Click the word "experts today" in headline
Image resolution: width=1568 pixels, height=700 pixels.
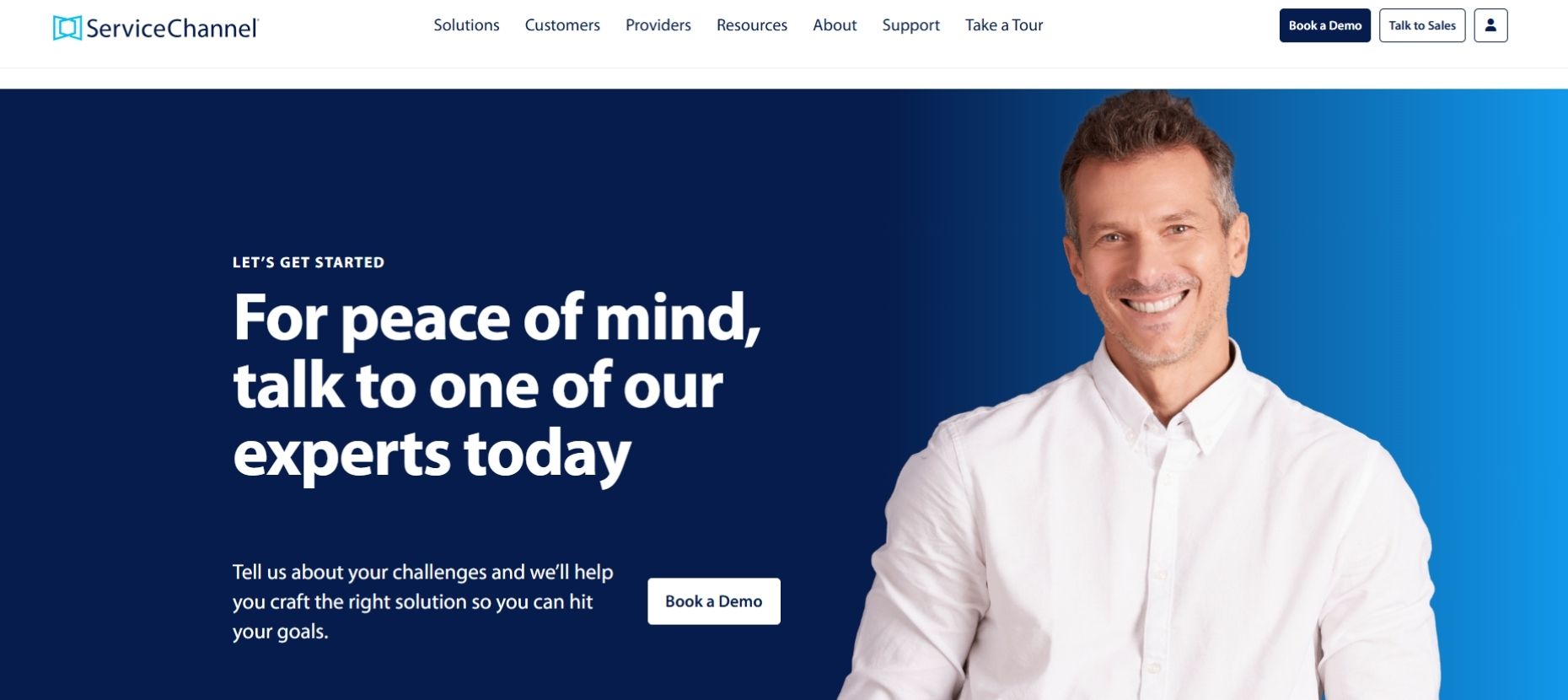coord(432,455)
